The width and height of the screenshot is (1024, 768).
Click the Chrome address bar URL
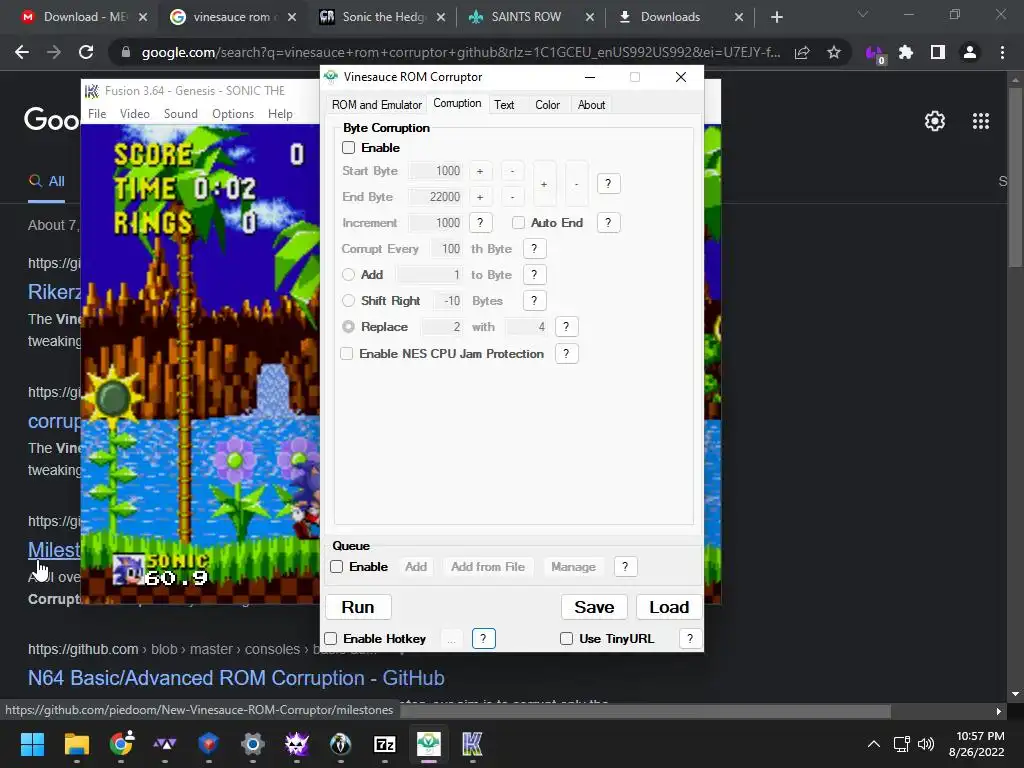460,52
